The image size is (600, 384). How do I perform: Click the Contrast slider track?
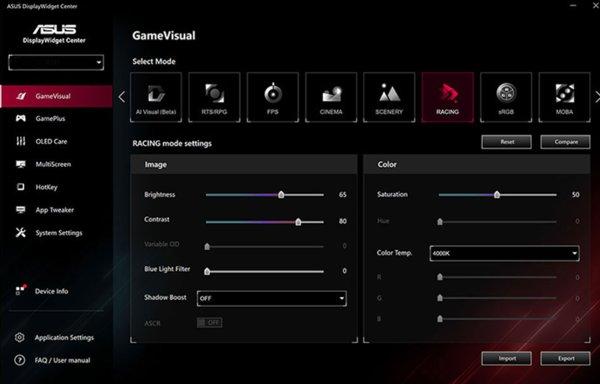click(265, 222)
